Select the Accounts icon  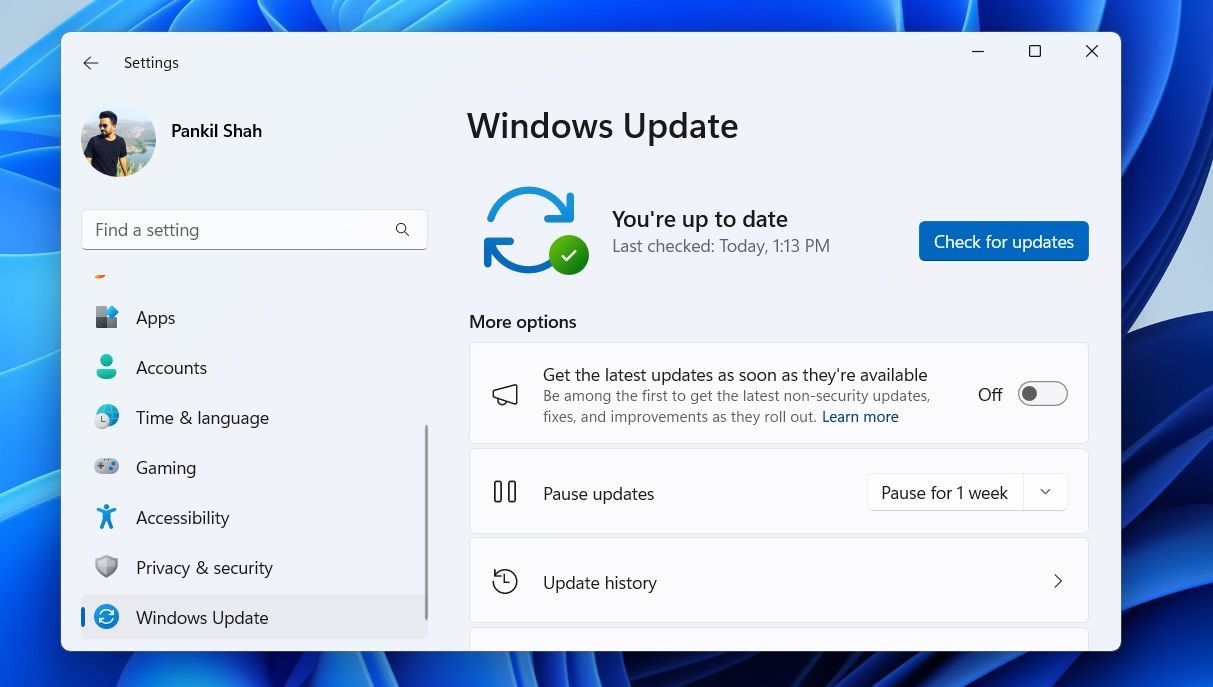(x=106, y=367)
